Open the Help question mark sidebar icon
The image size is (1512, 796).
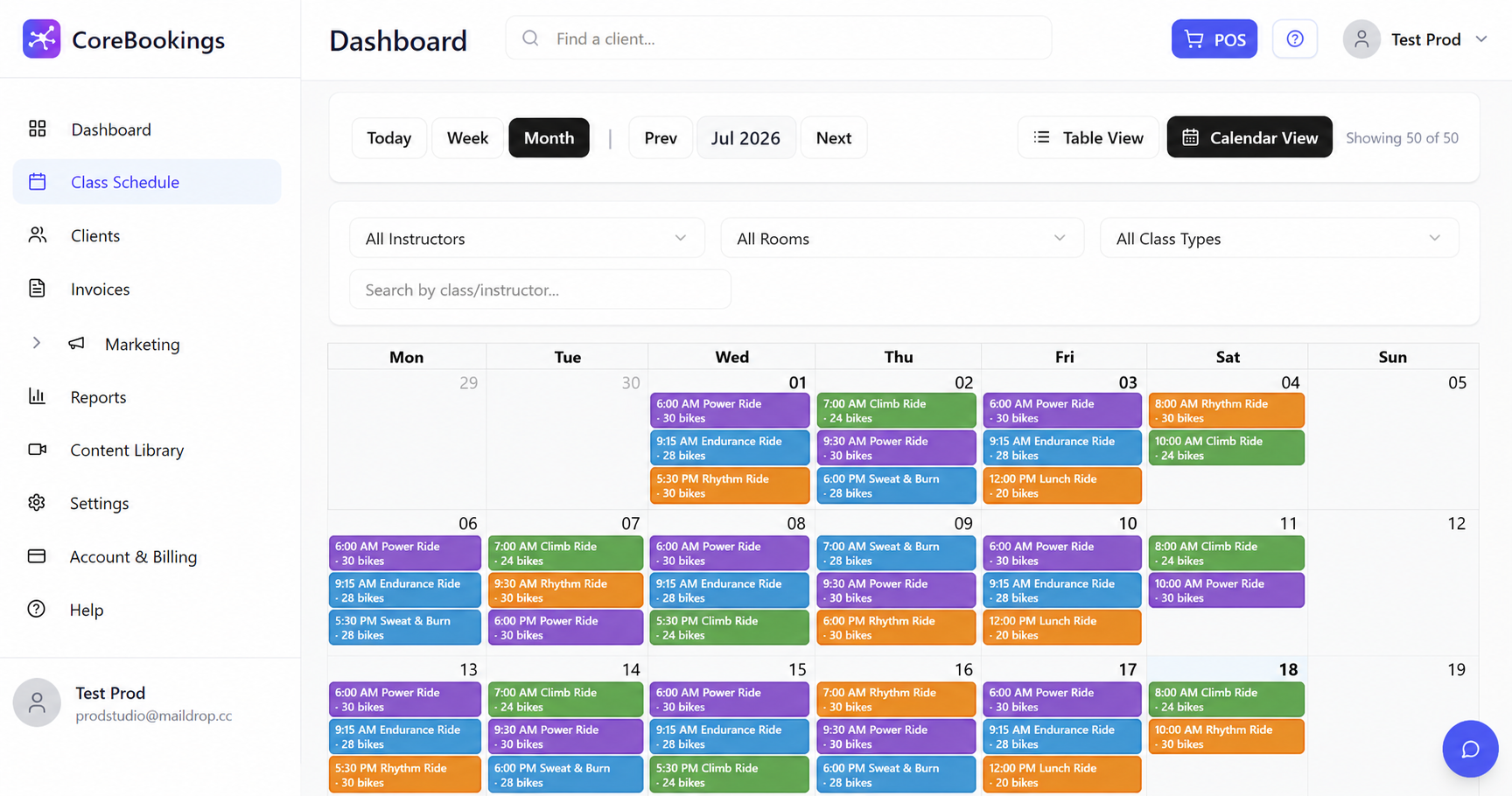tap(37, 610)
